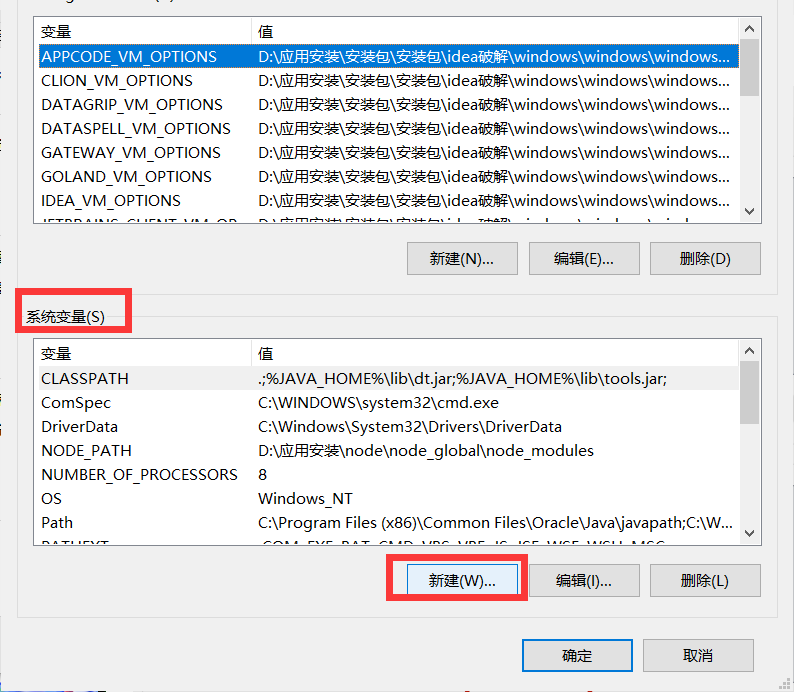Select the CLASSPATH system variable
794x692 pixels.
pyautogui.click(x=388, y=379)
